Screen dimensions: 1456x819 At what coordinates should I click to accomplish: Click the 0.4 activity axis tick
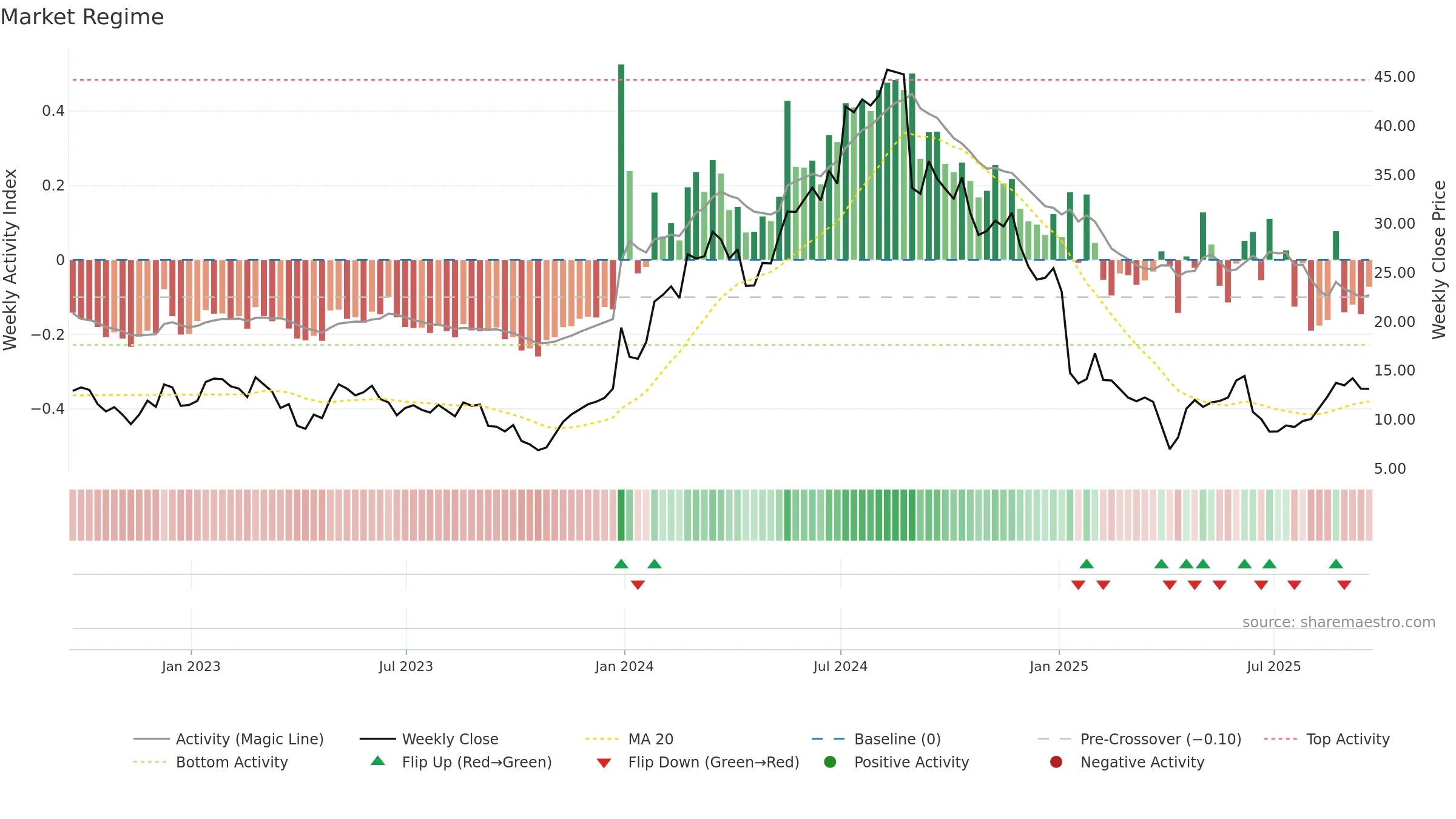tap(53, 111)
